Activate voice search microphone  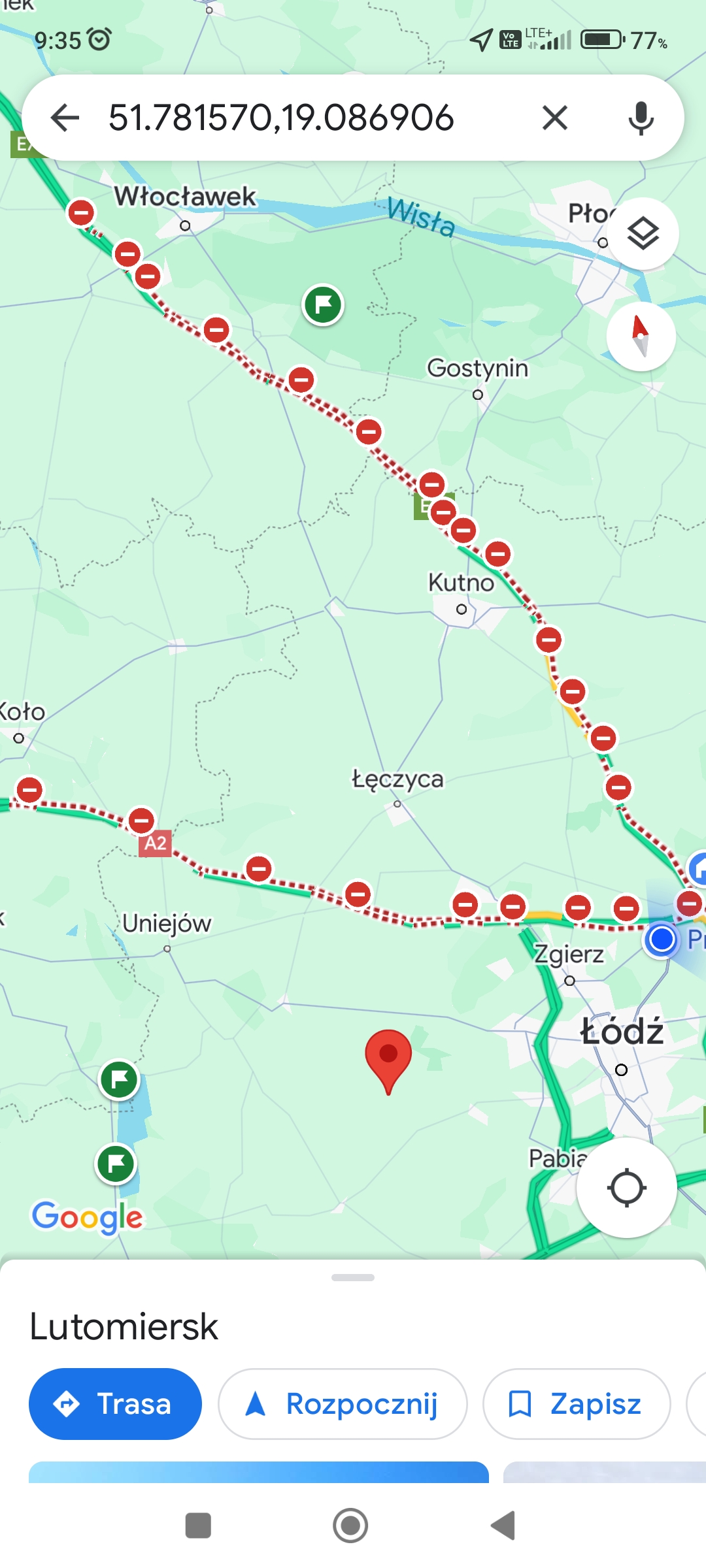[641, 118]
